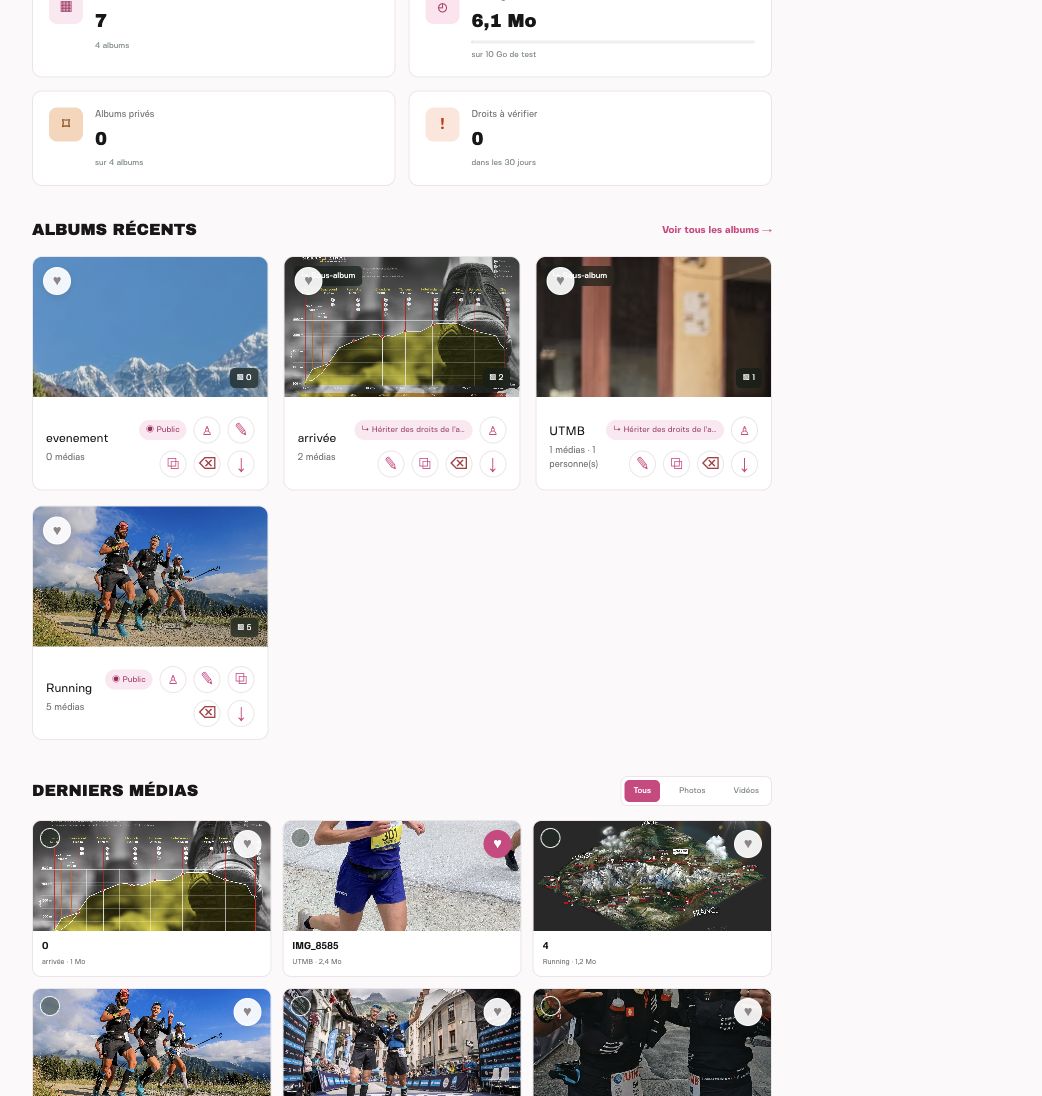Click the grid icon on the 7 médias card
This screenshot has height=1096, width=1042.
pos(66,8)
